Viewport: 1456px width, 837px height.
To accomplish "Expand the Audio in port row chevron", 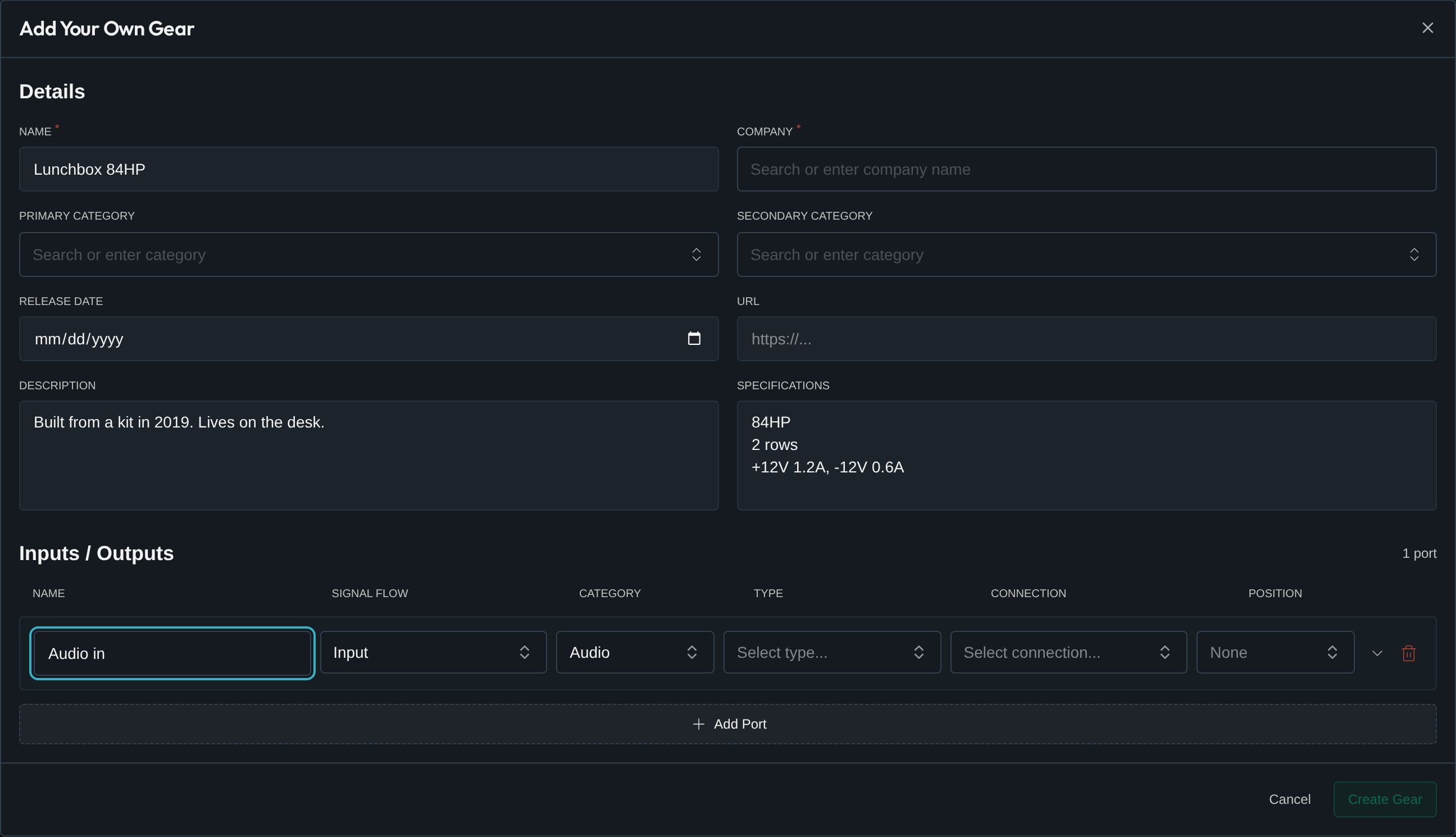I will pos(1377,653).
